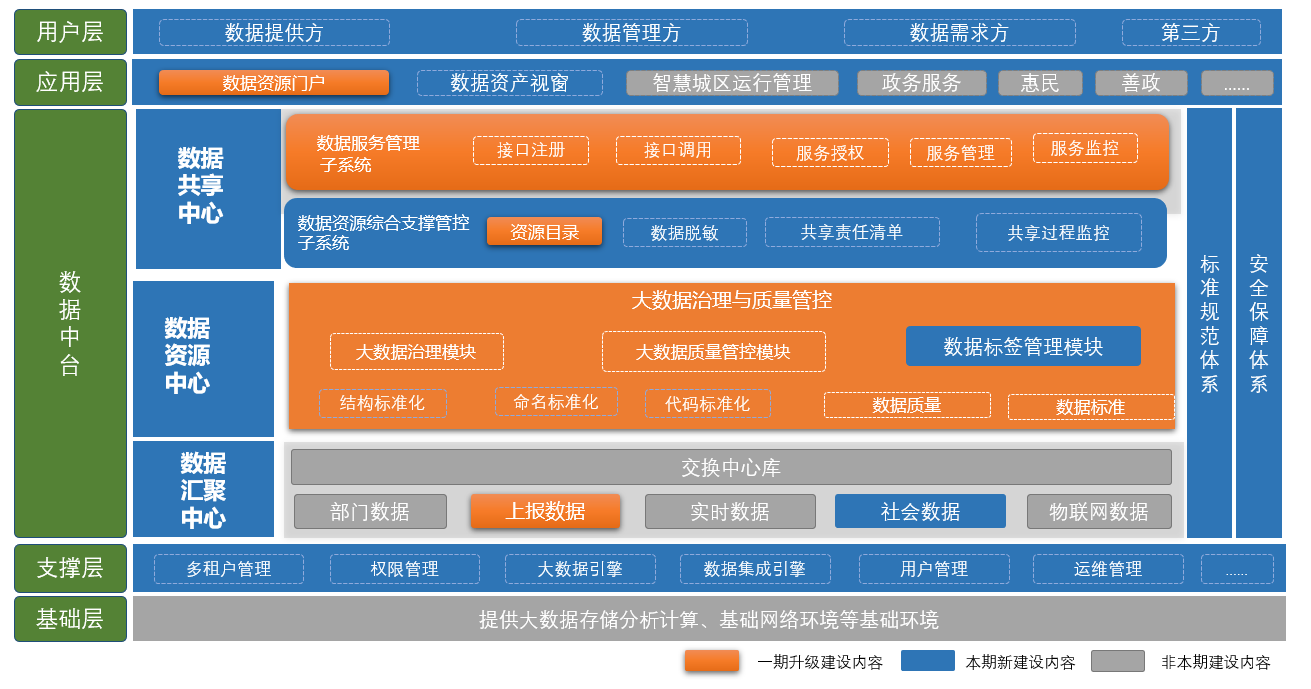Click the 服务监控 box
Screen dimensions: 1311x689
coord(1084,148)
